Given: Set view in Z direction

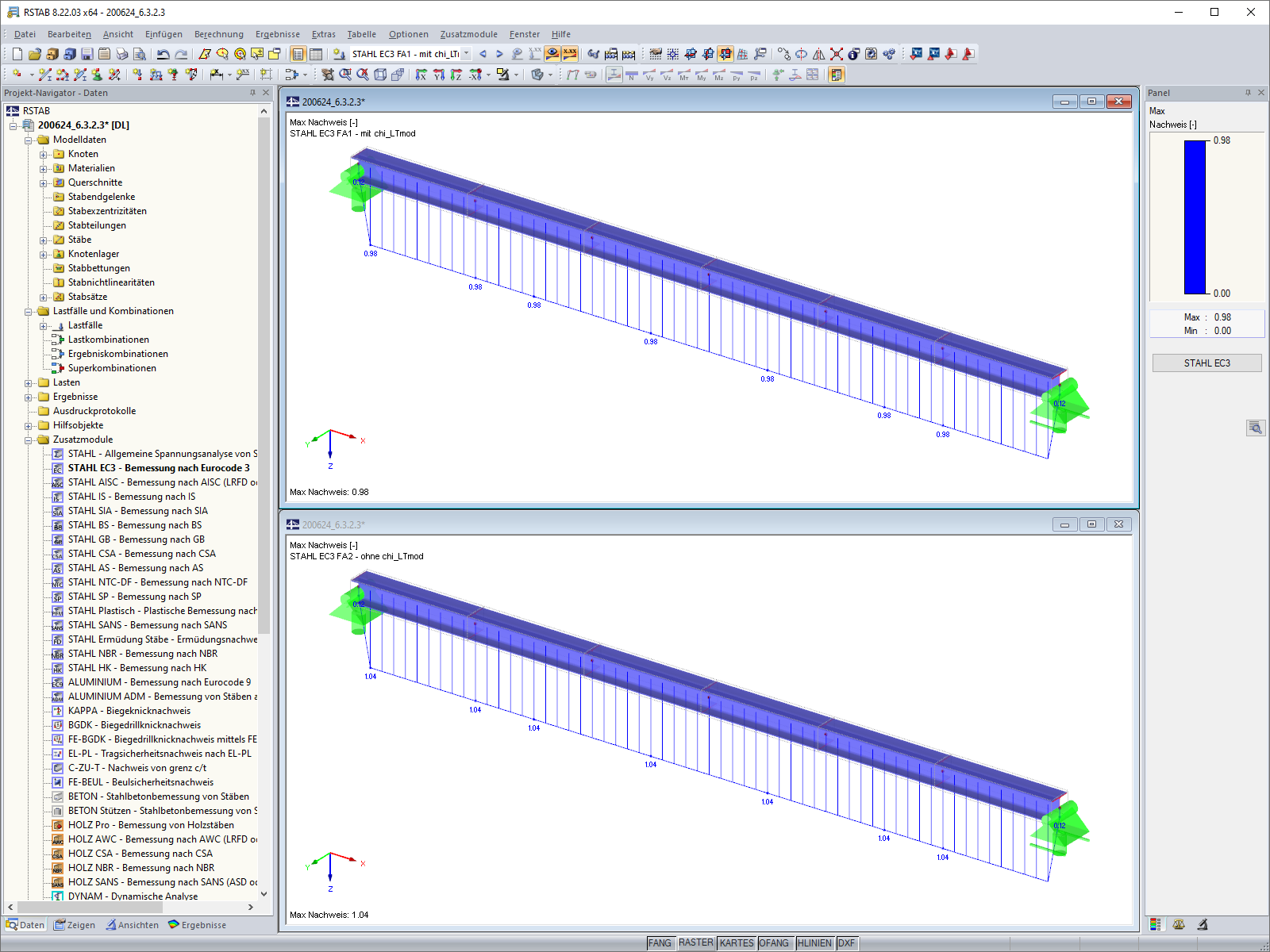Looking at the screenshot, I should (x=456, y=75).
